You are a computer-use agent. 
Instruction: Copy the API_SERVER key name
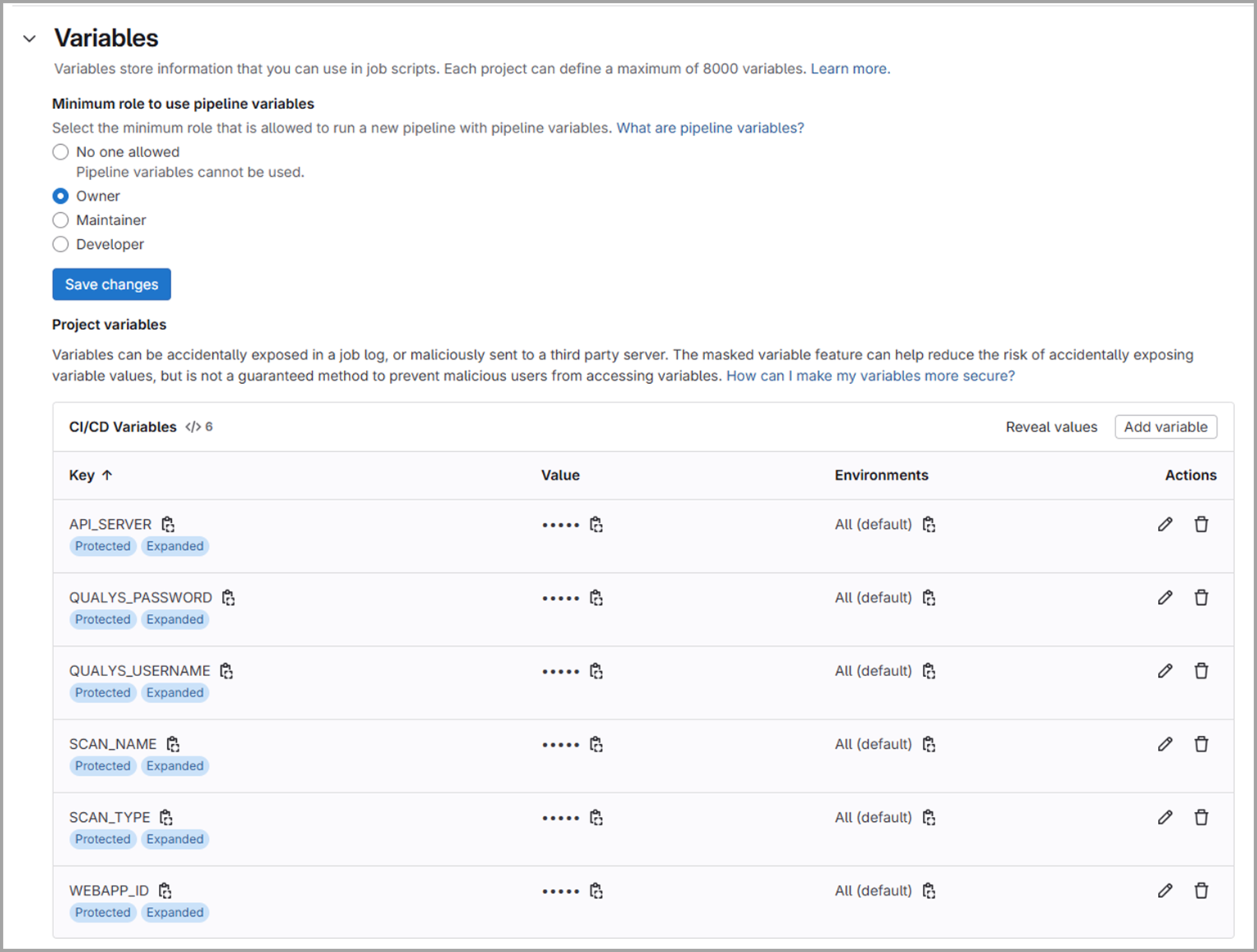(168, 525)
